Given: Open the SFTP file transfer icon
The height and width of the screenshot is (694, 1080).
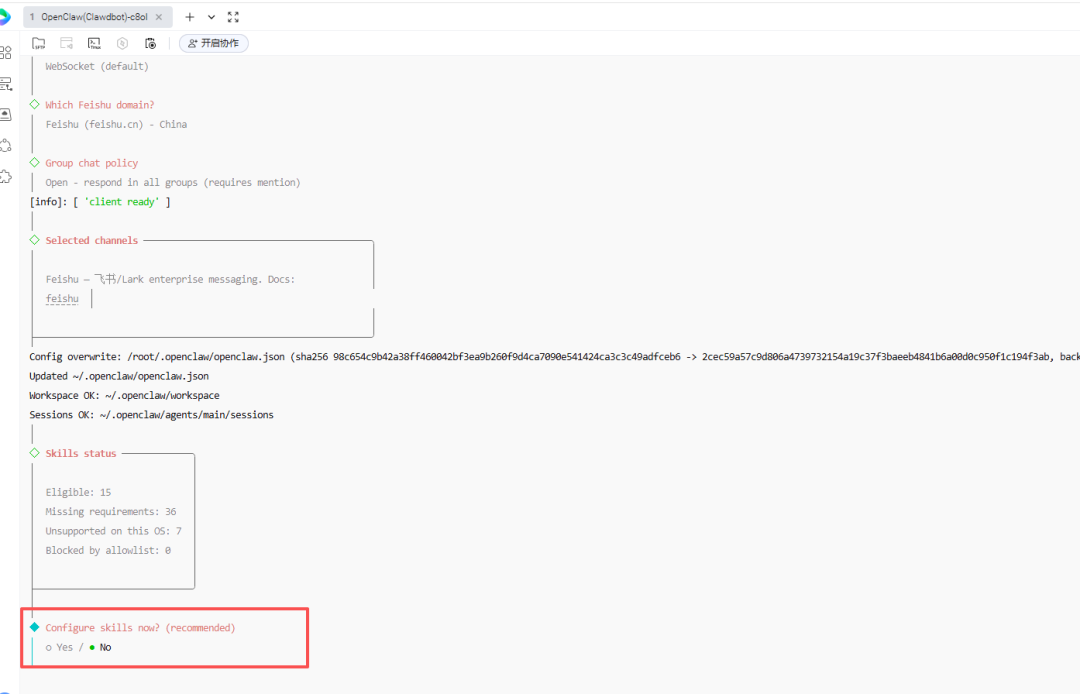Looking at the screenshot, I should [x=39, y=43].
